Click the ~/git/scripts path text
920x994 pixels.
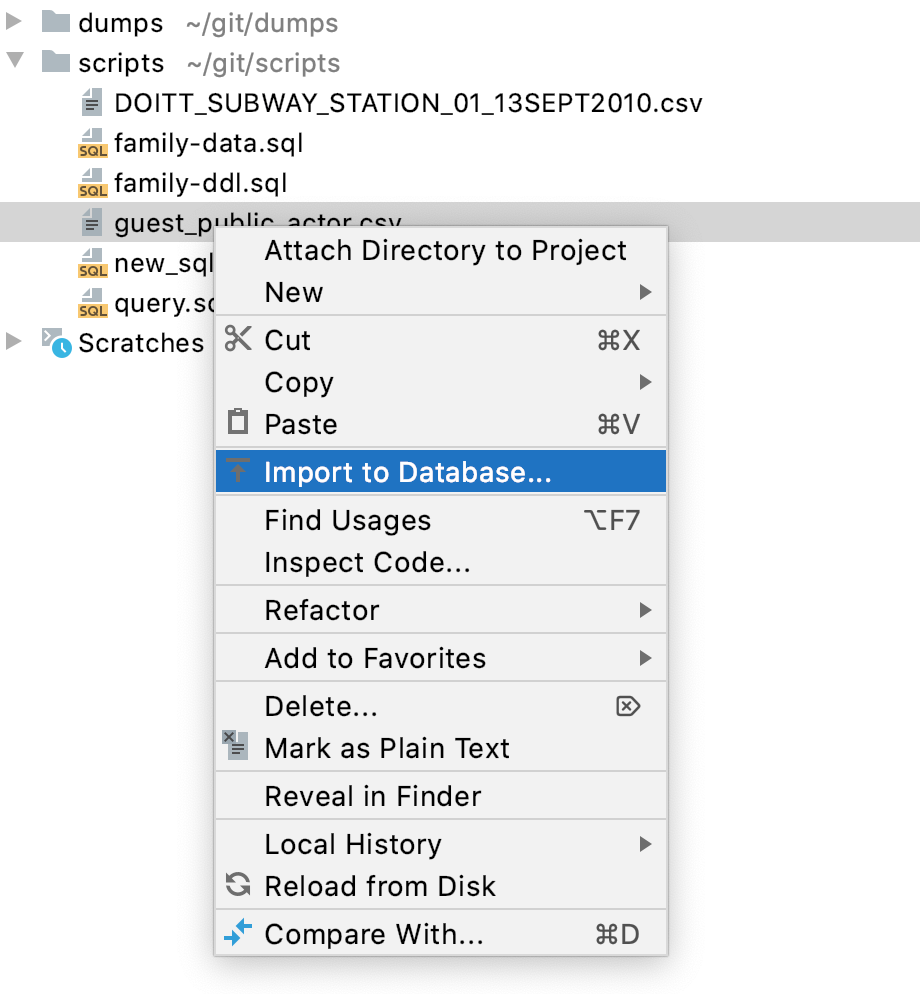(263, 63)
